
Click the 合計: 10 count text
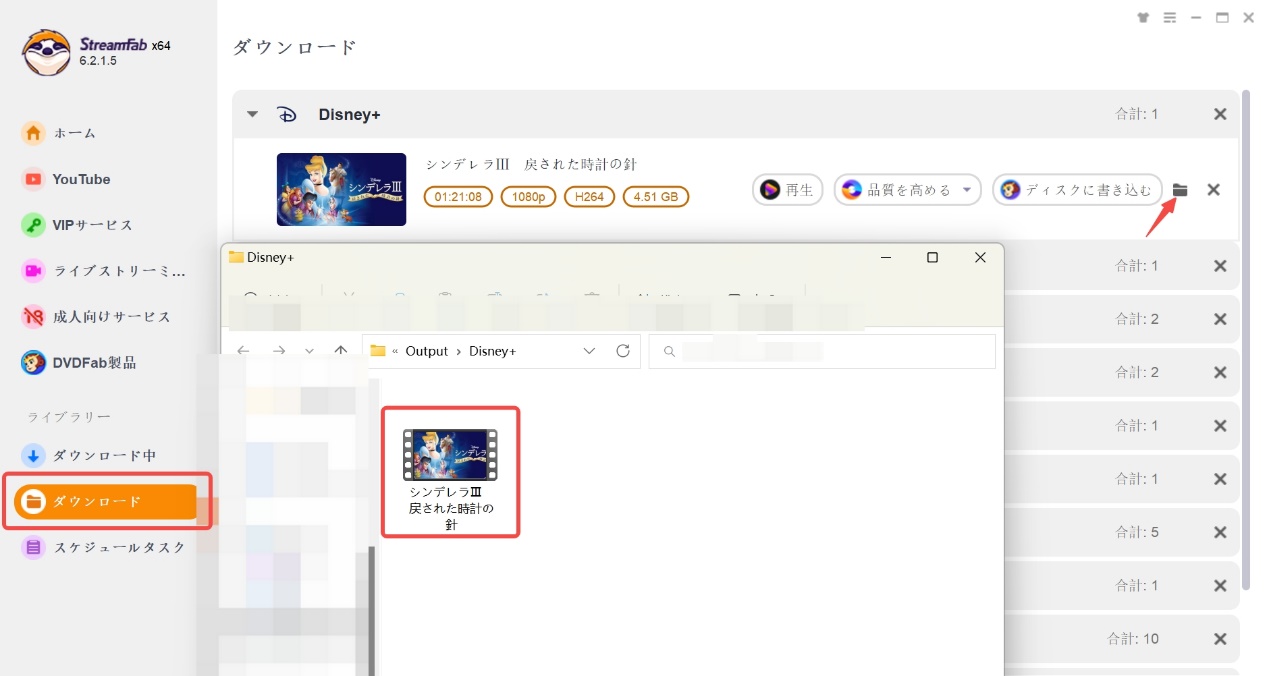click(x=1133, y=639)
